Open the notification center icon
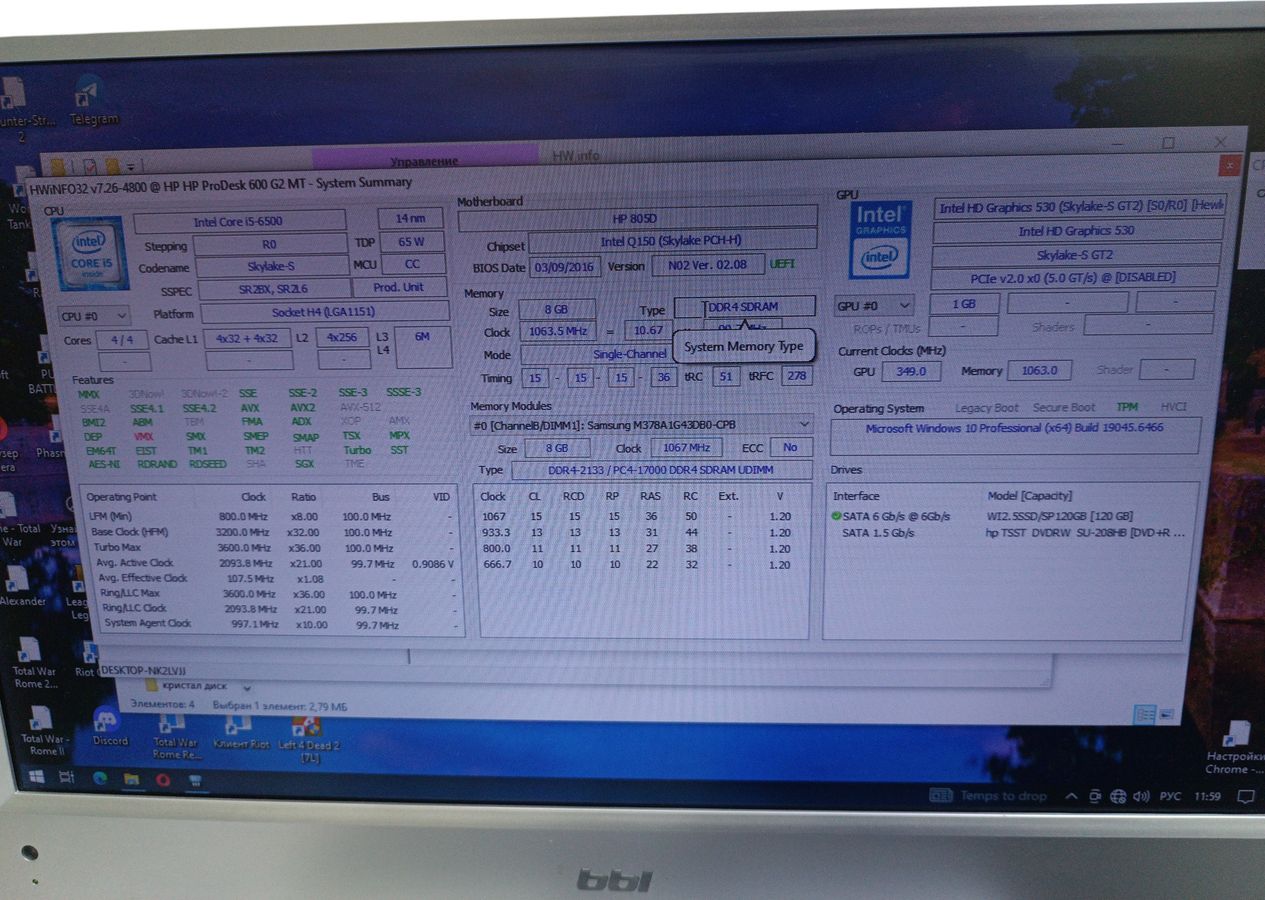Screen dimensions: 1265x900 tap(1245, 797)
